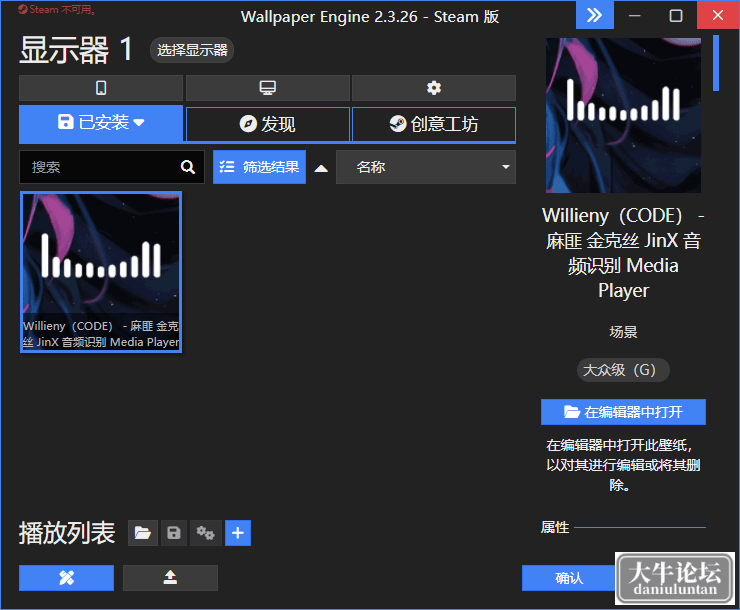Switch to the 已安装 tab

(101, 123)
